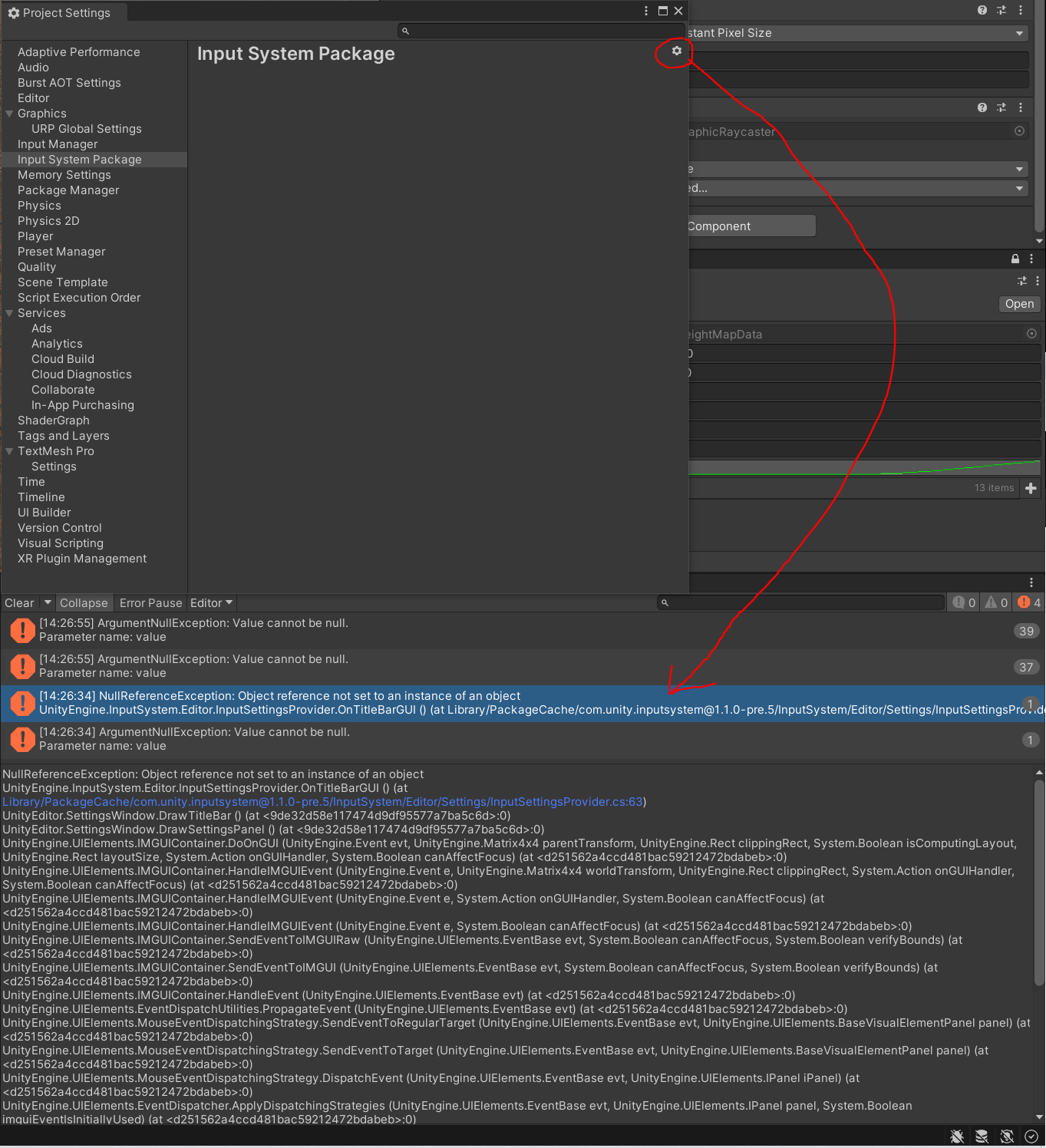Select Physics 2D in the settings list

(48, 221)
